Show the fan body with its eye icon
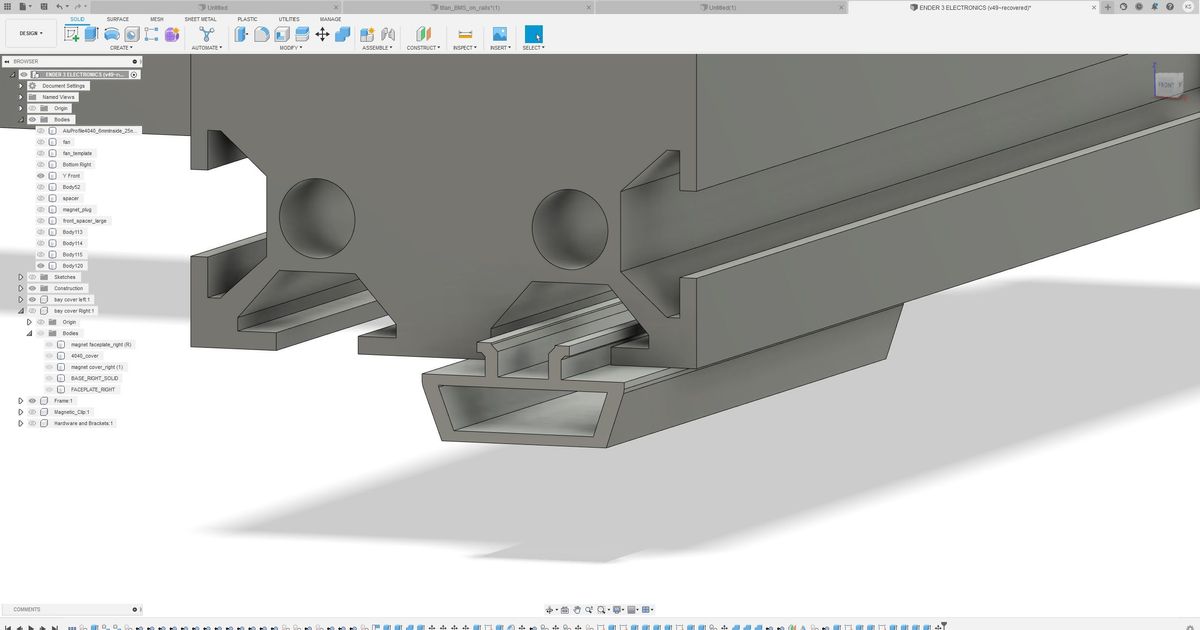The image size is (1200, 630). click(40, 141)
